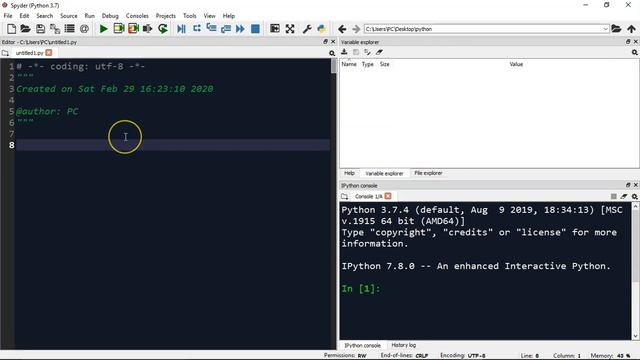Viewport: 640px width, 360px height.
Task: Select the Console 1/A tab
Action: click(368, 197)
